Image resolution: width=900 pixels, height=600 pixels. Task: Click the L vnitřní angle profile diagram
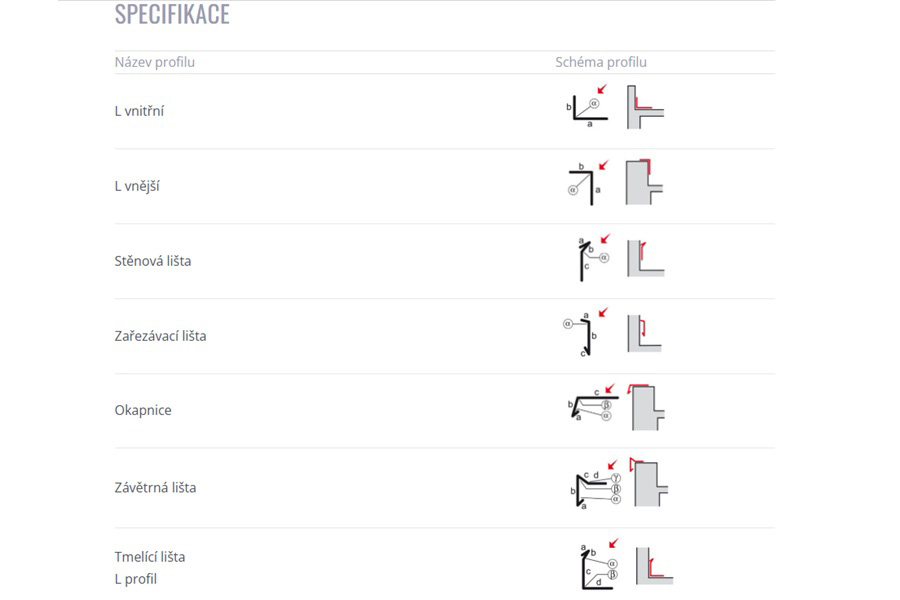[587, 106]
